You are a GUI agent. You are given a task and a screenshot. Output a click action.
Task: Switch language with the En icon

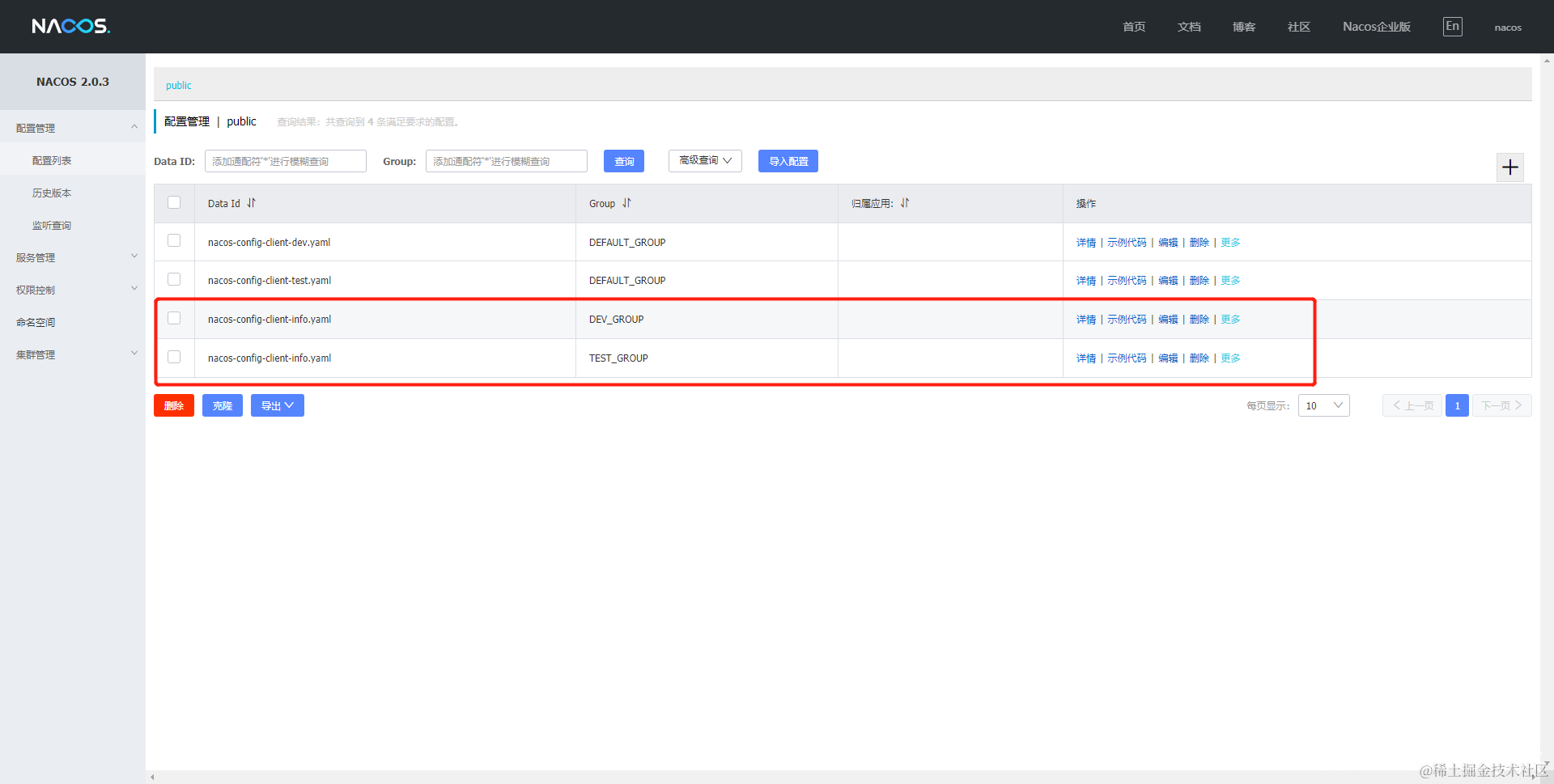tap(1452, 27)
